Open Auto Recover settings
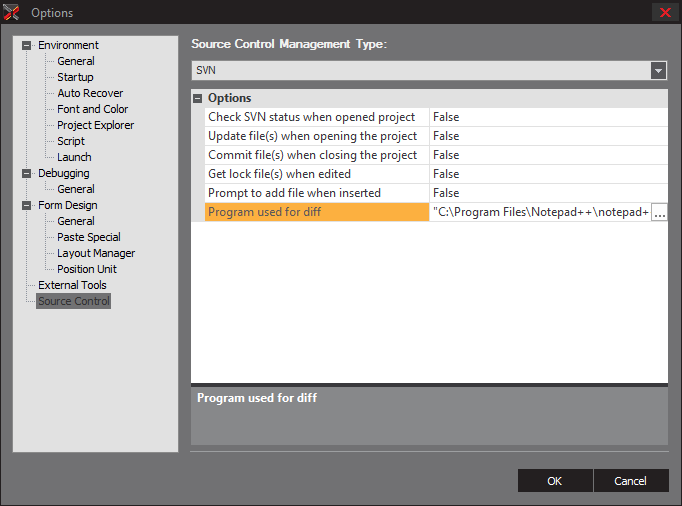Viewport: 682px width, 506px height. click(90, 93)
